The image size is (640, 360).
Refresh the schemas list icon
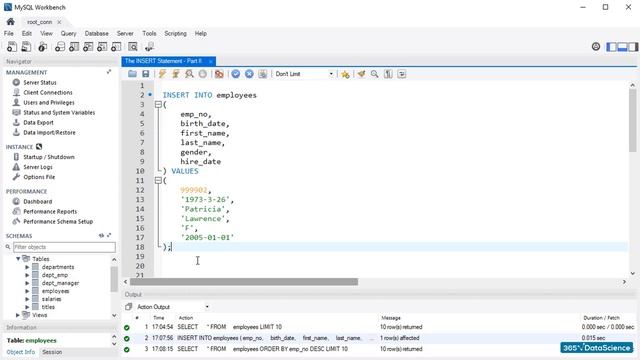pyautogui.click(x=101, y=236)
